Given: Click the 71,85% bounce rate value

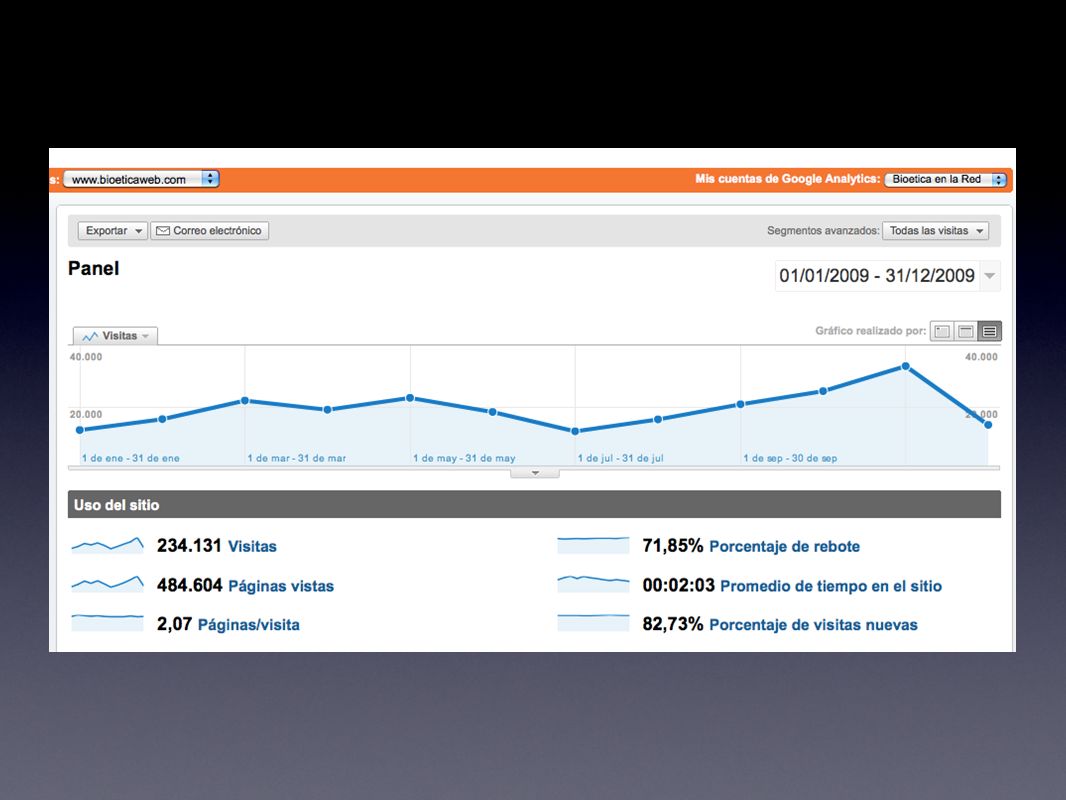Looking at the screenshot, I should [x=672, y=546].
